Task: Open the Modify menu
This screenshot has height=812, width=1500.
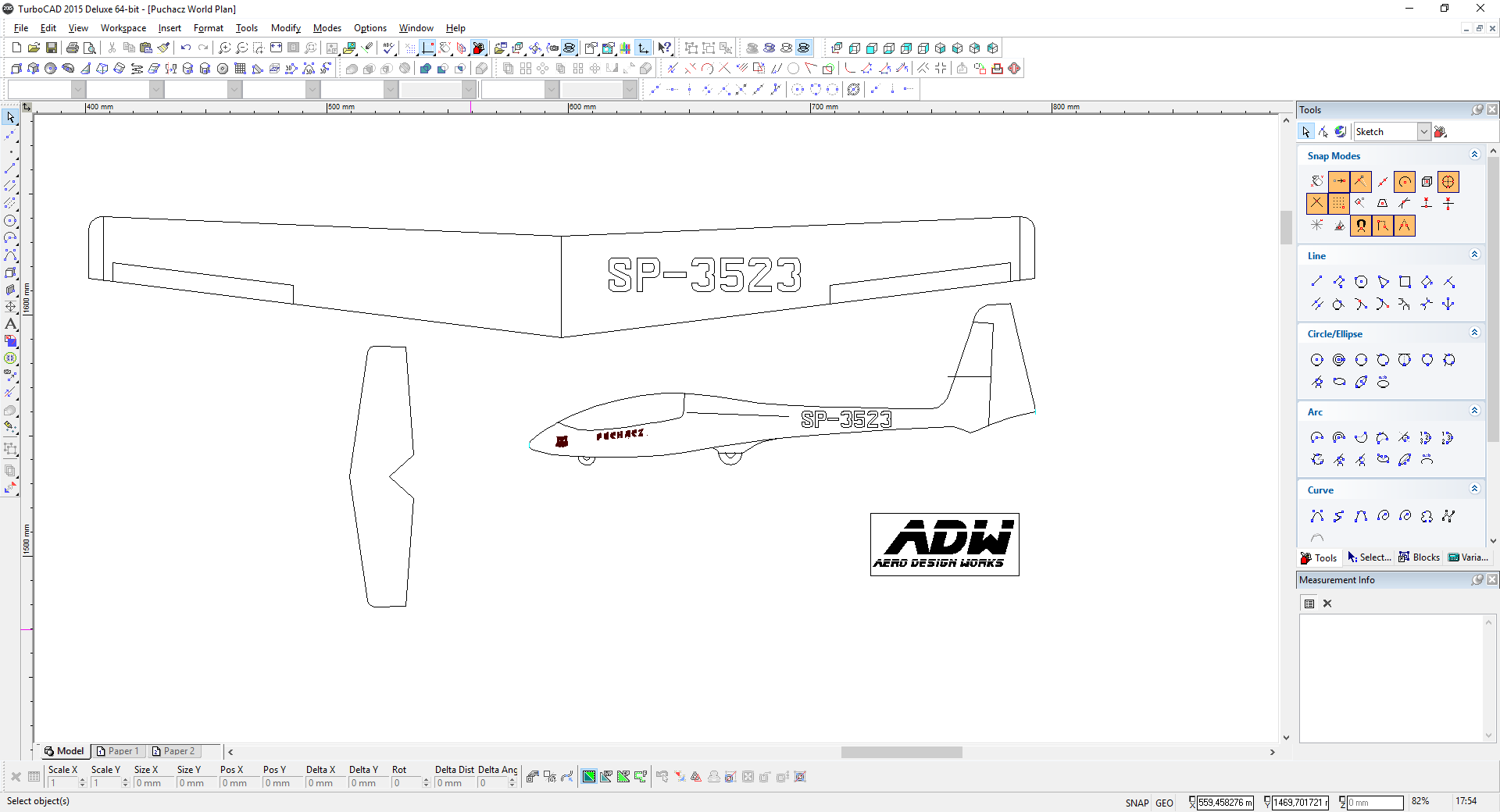Action: (x=285, y=28)
